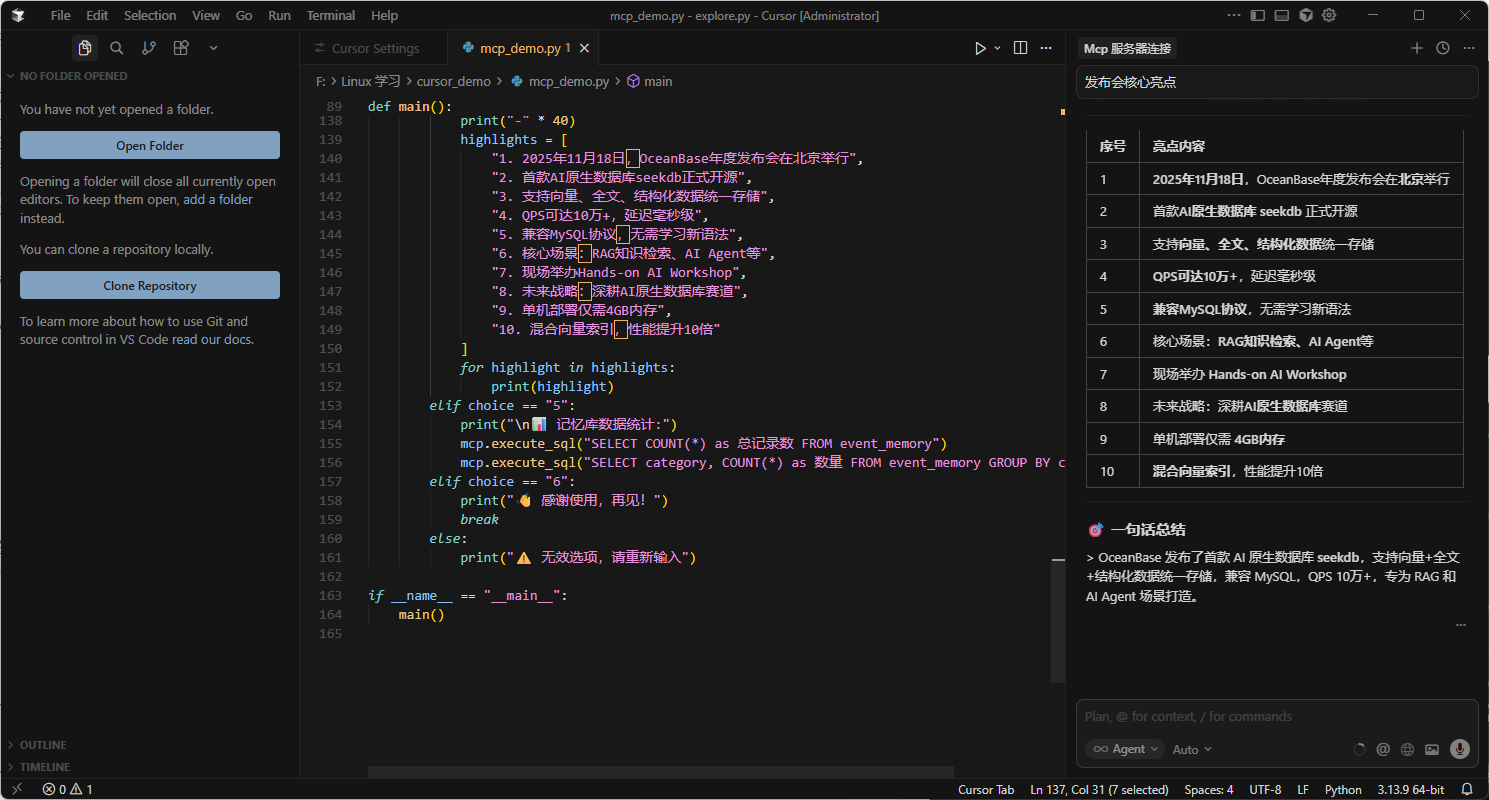Open the Source Control branch icon
This screenshot has width=1489, height=800.
click(149, 48)
